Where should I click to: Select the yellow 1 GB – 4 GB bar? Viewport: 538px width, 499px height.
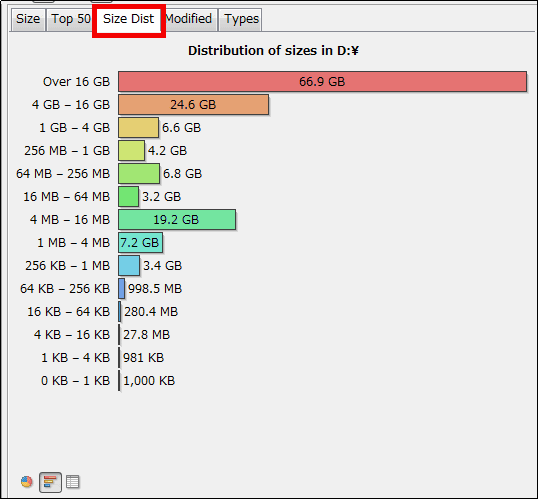pos(139,128)
